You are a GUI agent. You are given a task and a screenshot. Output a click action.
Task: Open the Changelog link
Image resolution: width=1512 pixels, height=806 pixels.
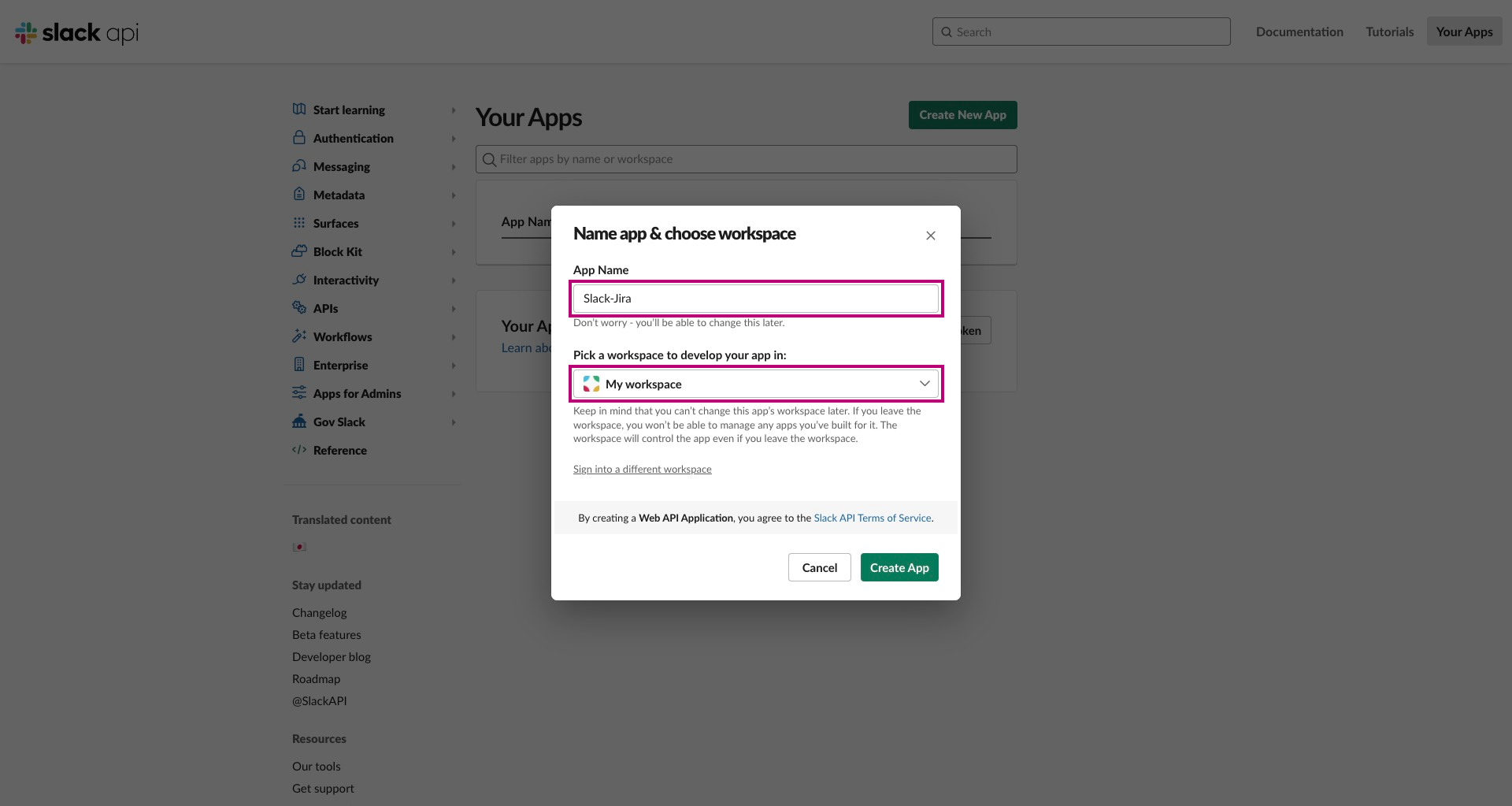click(x=319, y=612)
